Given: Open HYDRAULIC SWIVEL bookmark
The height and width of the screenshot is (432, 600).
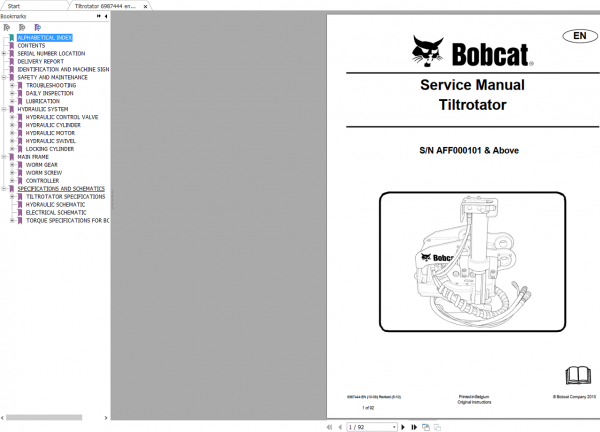Looking at the screenshot, I should coord(51,141).
